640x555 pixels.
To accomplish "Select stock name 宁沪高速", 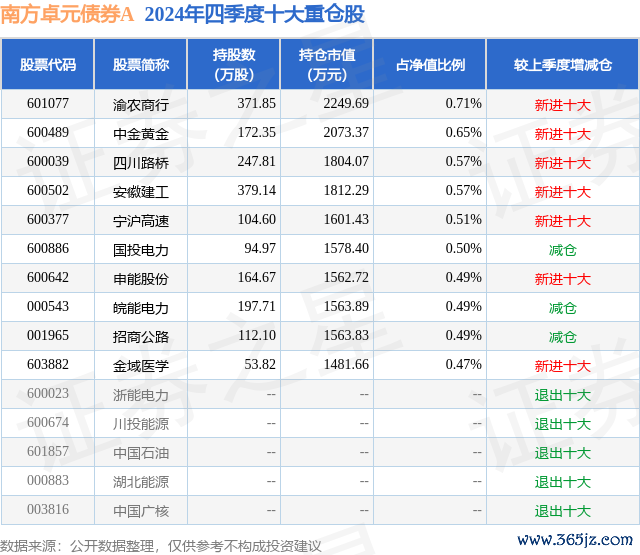I will pos(141,221).
